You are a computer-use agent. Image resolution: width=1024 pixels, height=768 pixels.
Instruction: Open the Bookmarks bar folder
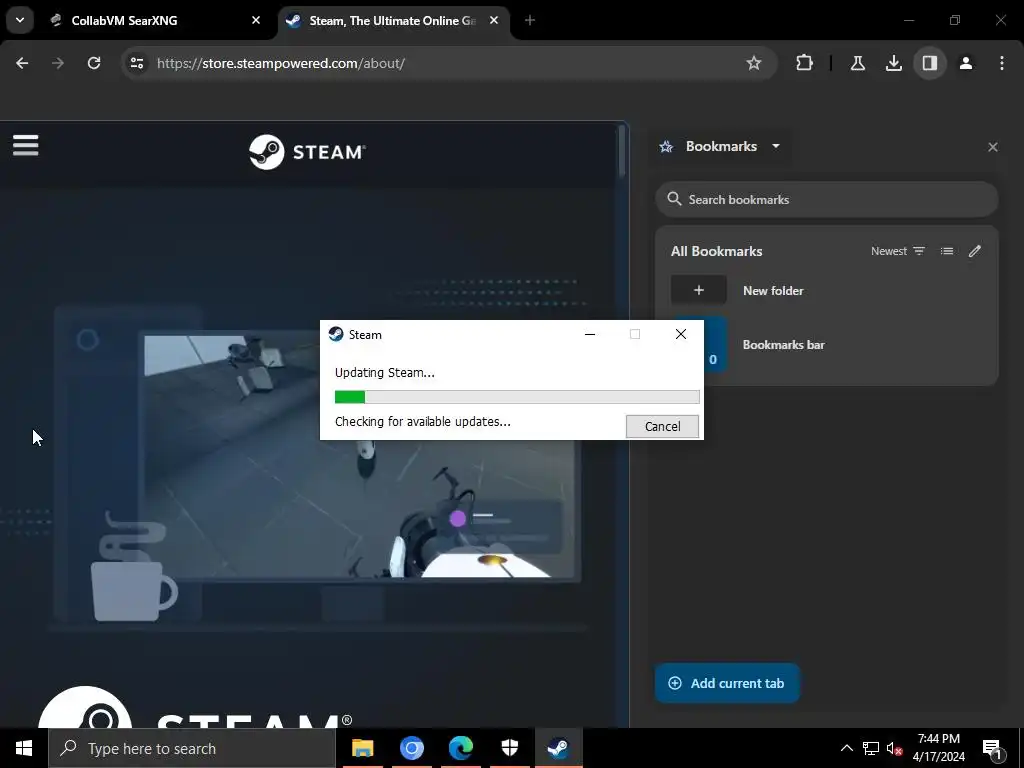point(827,345)
